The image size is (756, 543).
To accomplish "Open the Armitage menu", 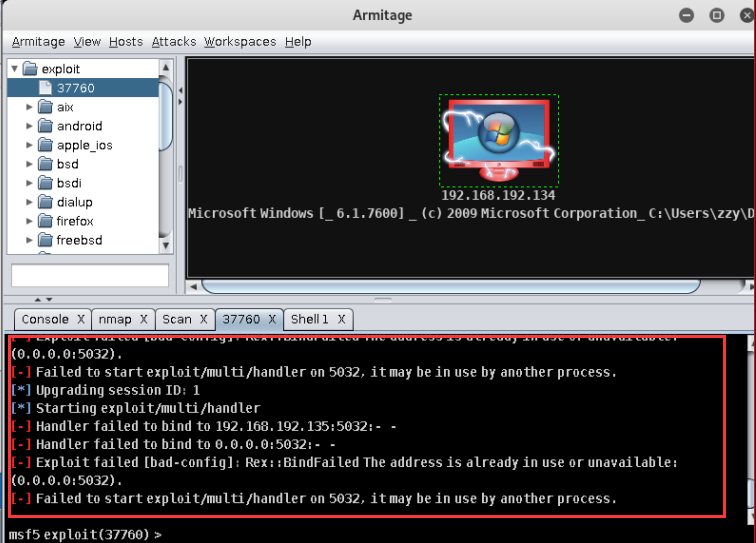I will click(x=38, y=42).
